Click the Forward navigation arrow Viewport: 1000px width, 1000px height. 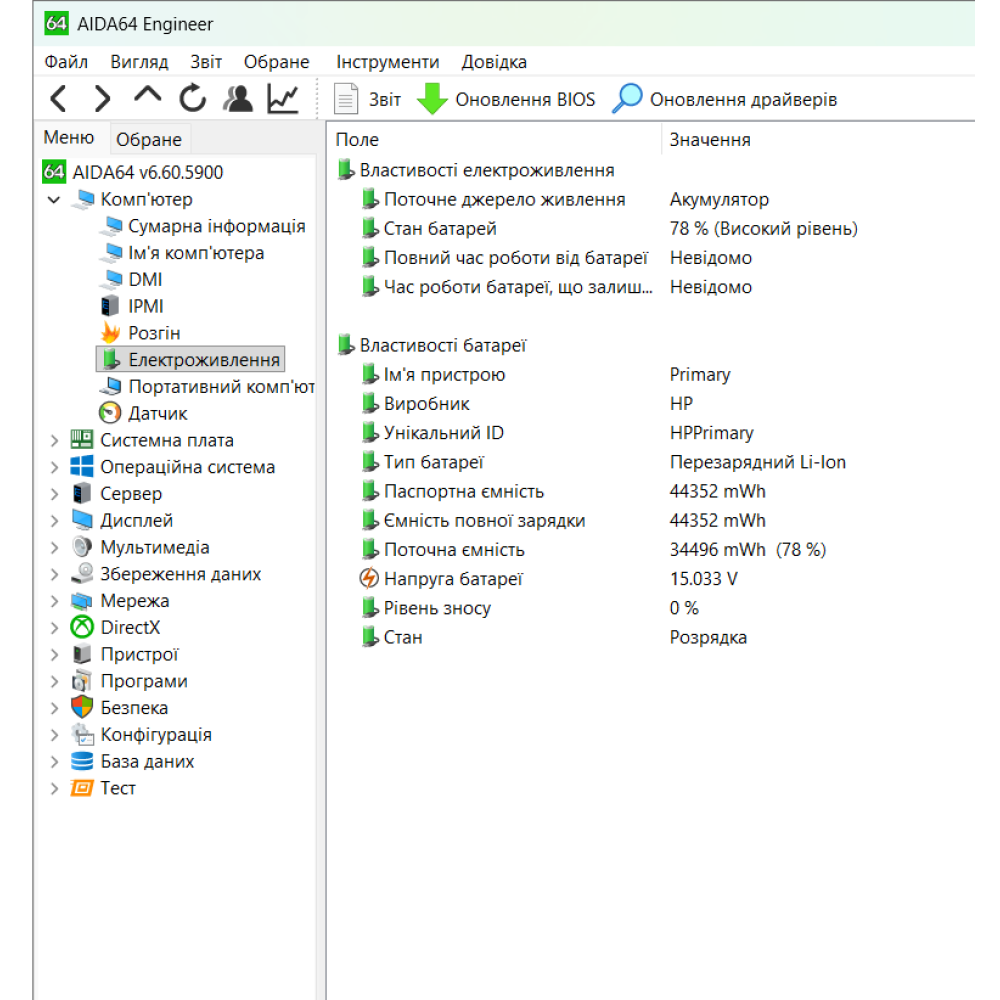point(102,99)
